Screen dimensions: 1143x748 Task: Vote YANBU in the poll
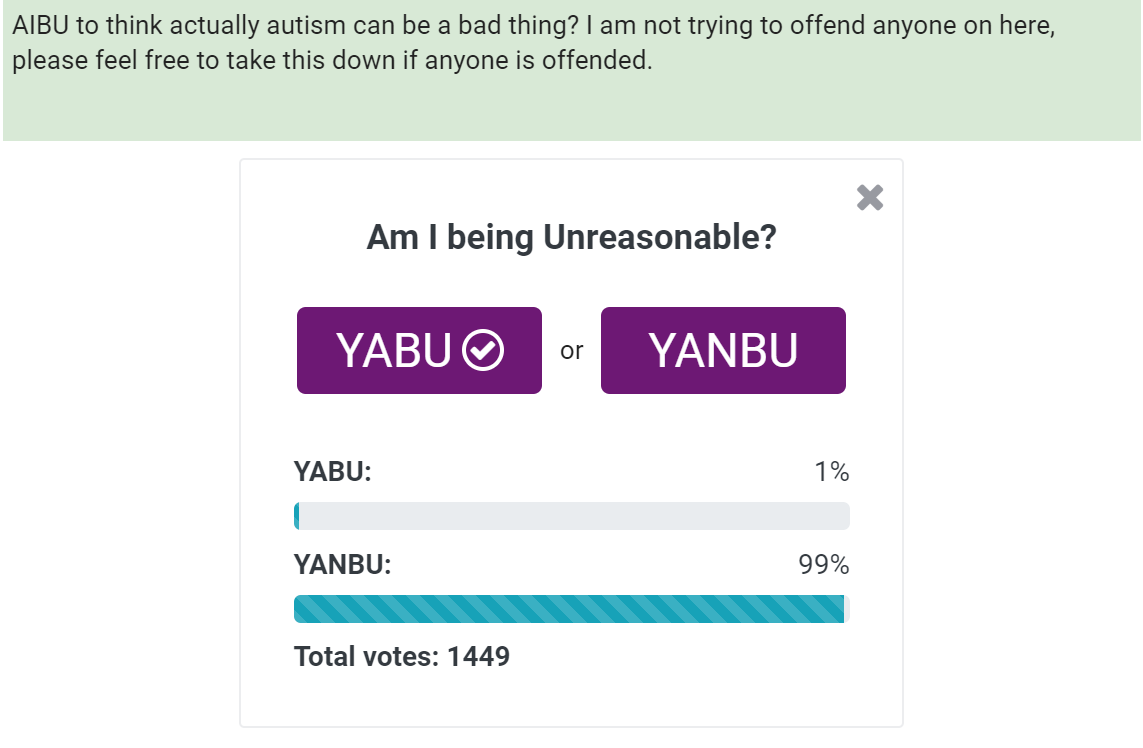[723, 351]
